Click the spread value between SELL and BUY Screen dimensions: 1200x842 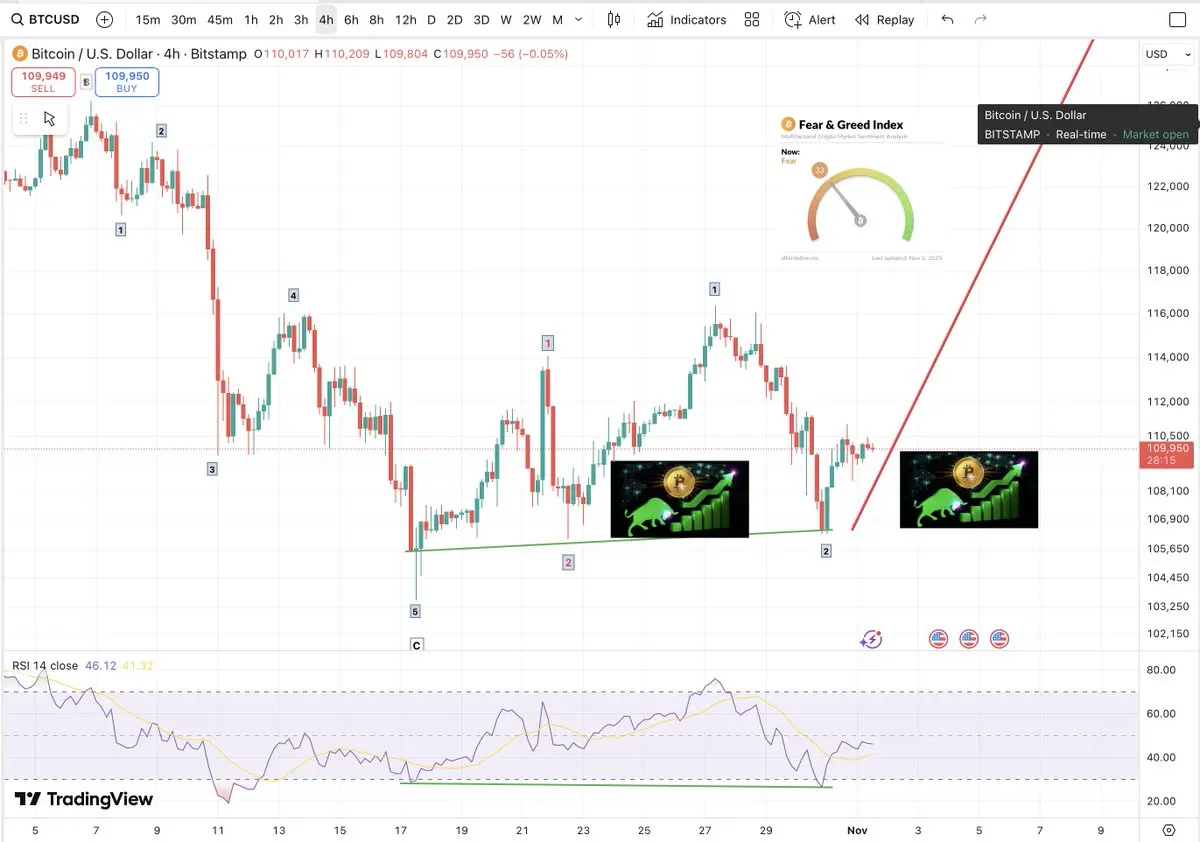86,82
